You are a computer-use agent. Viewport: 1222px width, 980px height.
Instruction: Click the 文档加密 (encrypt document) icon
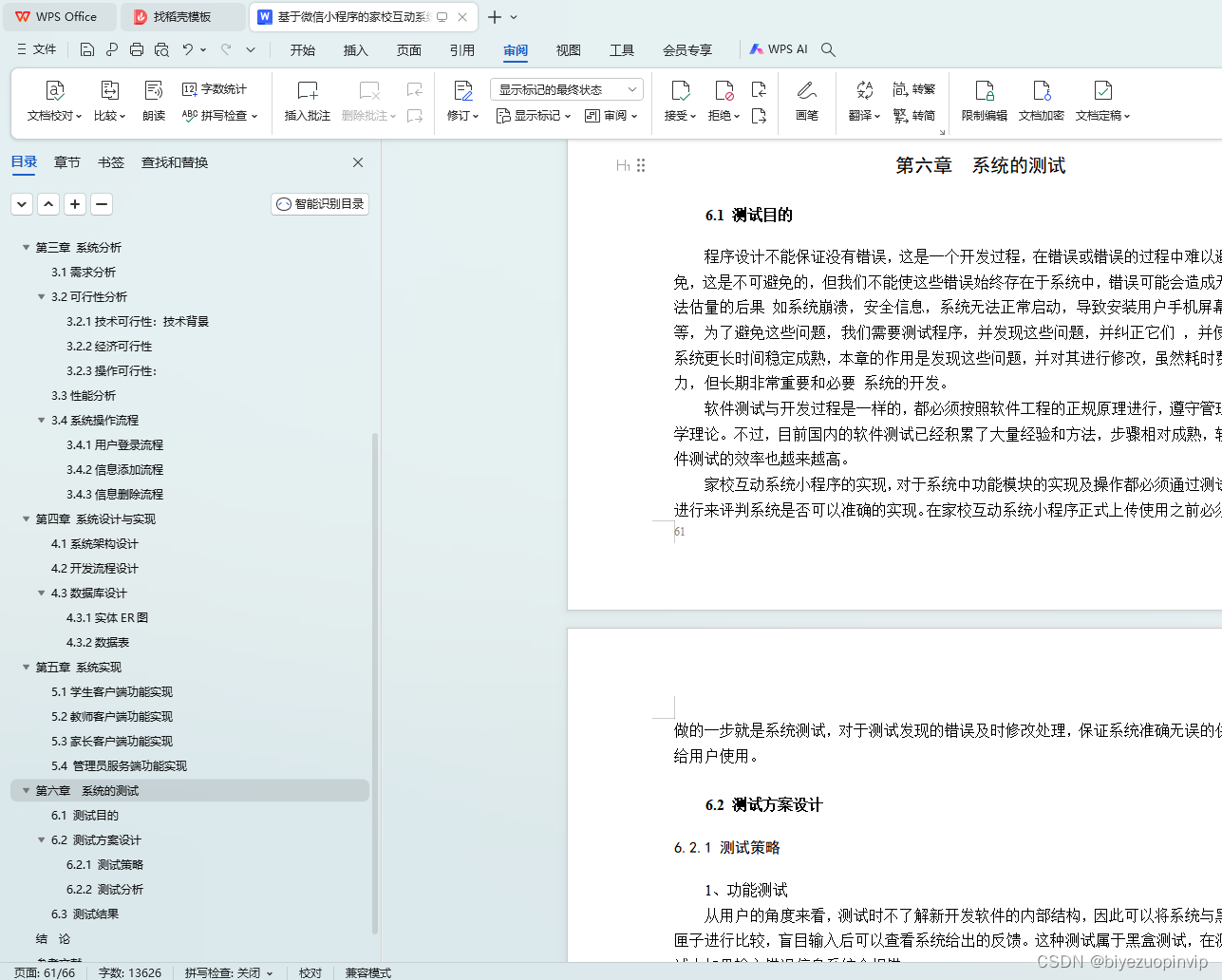pos(1042,90)
